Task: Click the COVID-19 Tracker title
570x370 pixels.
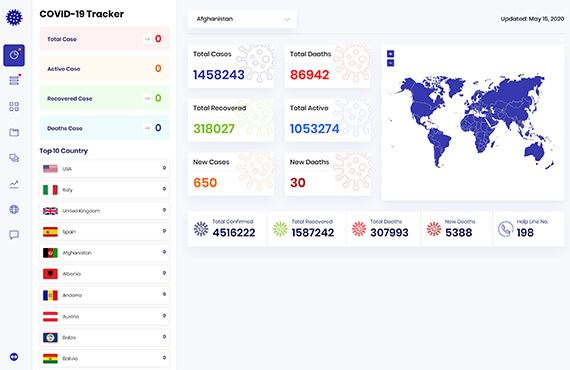Action: [x=81, y=14]
